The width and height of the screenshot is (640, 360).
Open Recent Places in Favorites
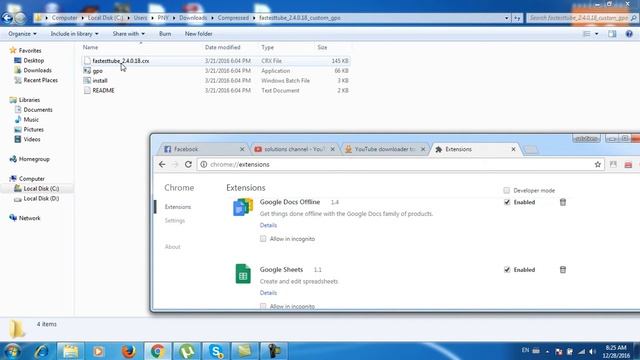click(x=40, y=80)
